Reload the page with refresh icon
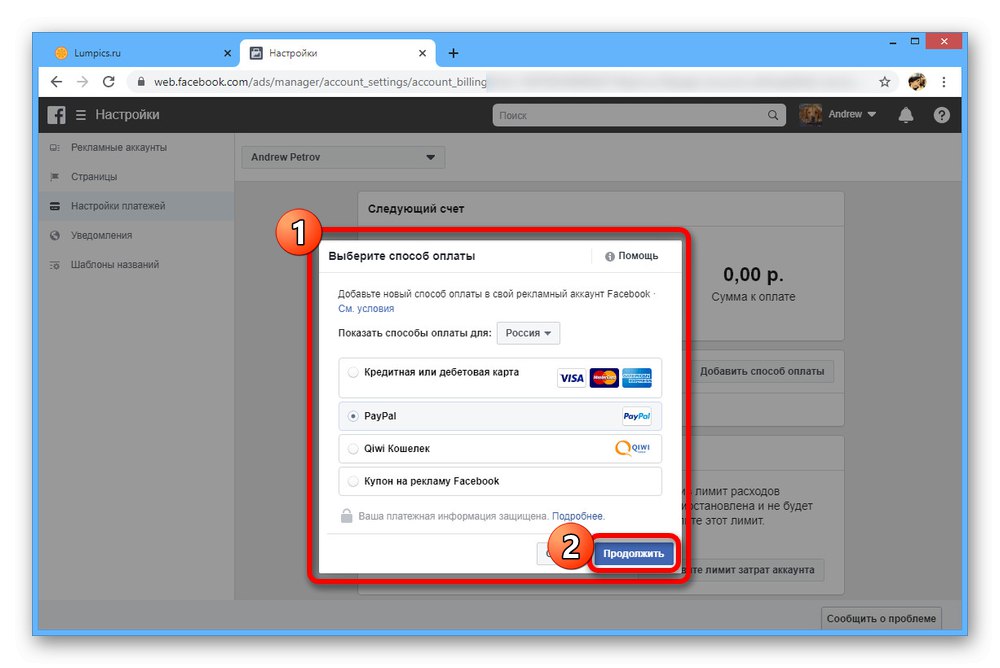Image resolution: width=1000 pixels, height=668 pixels. (x=108, y=82)
